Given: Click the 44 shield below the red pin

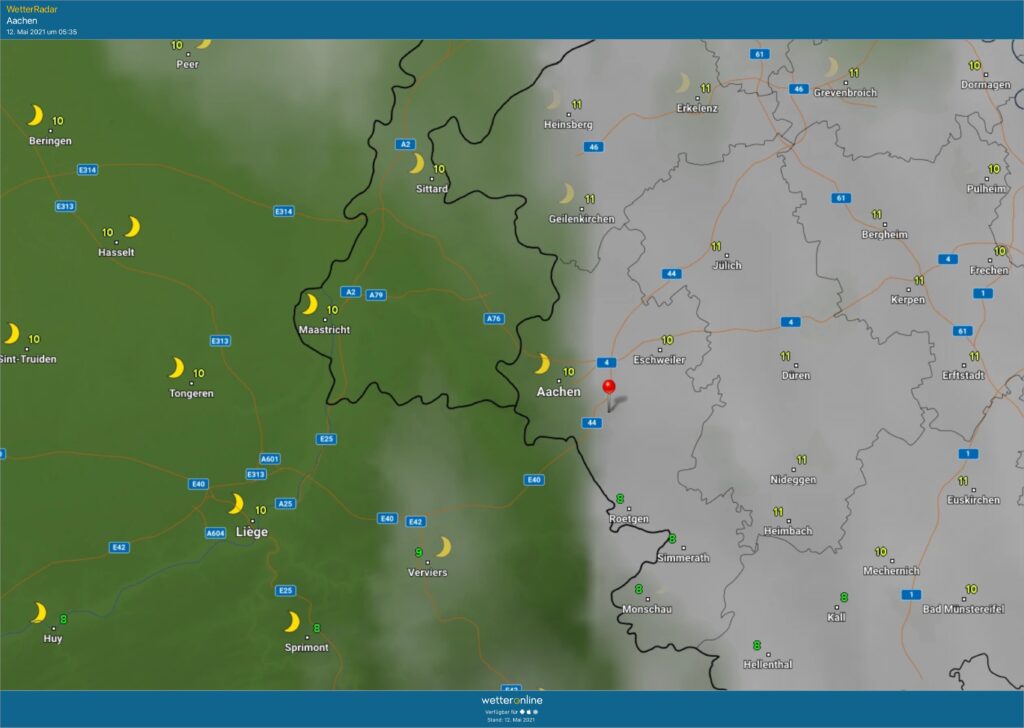Looking at the screenshot, I should pyautogui.click(x=592, y=422).
